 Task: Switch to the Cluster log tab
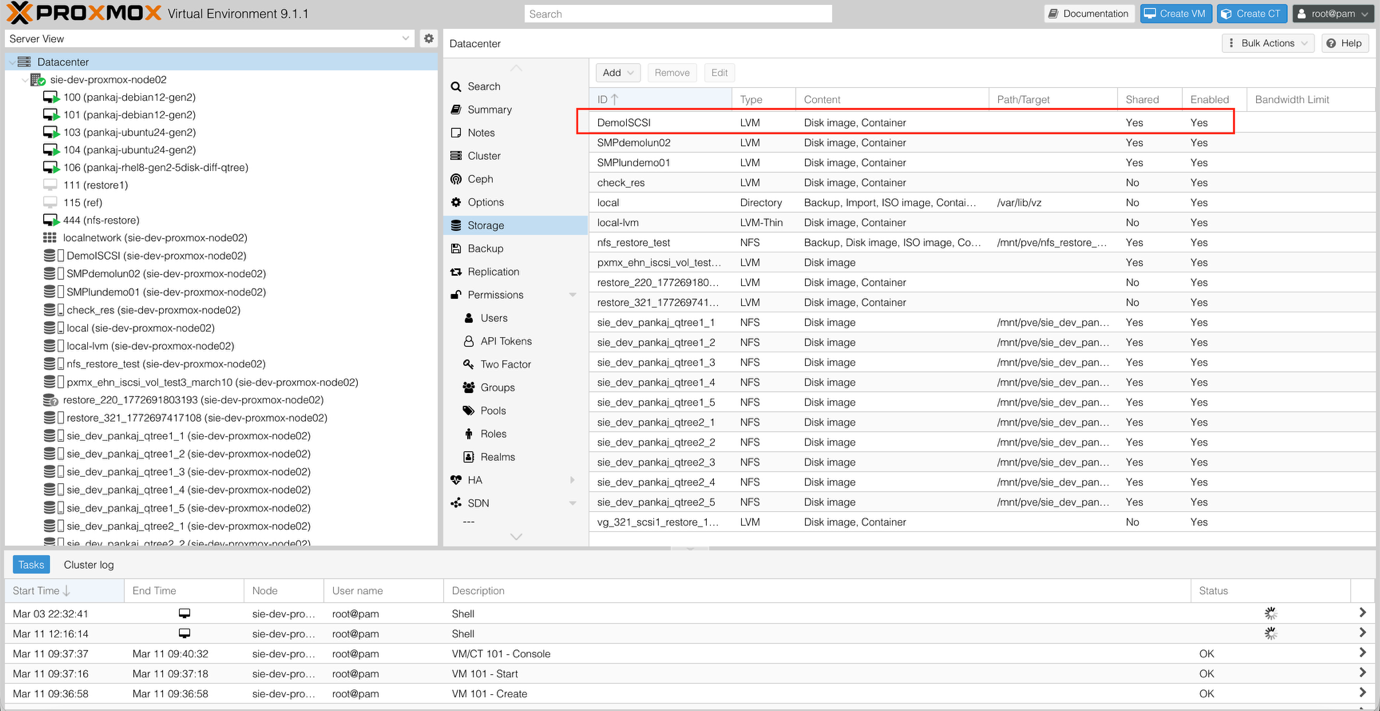(x=88, y=564)
